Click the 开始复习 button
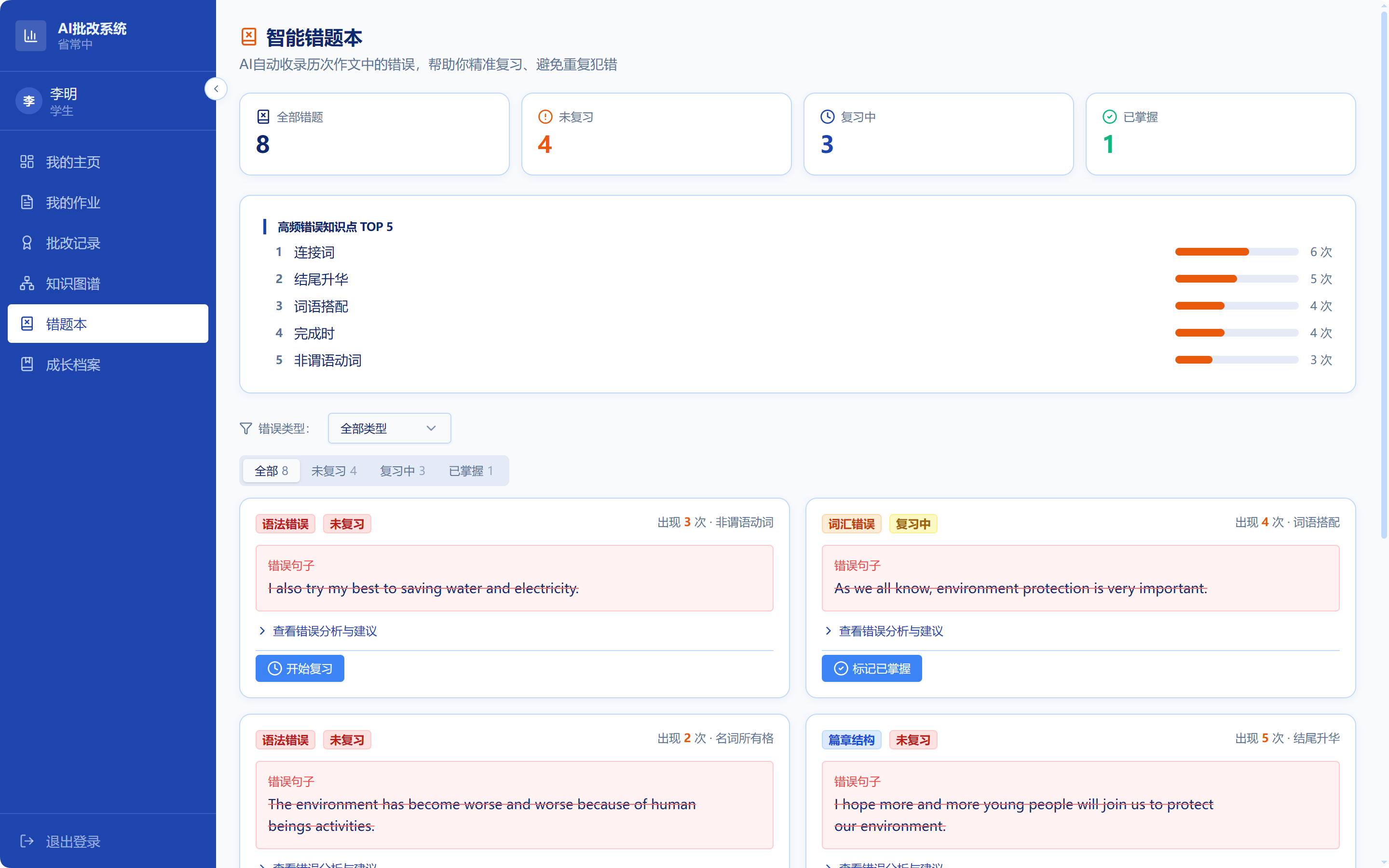Screen dimensions: 1389x868 (300, 668)
